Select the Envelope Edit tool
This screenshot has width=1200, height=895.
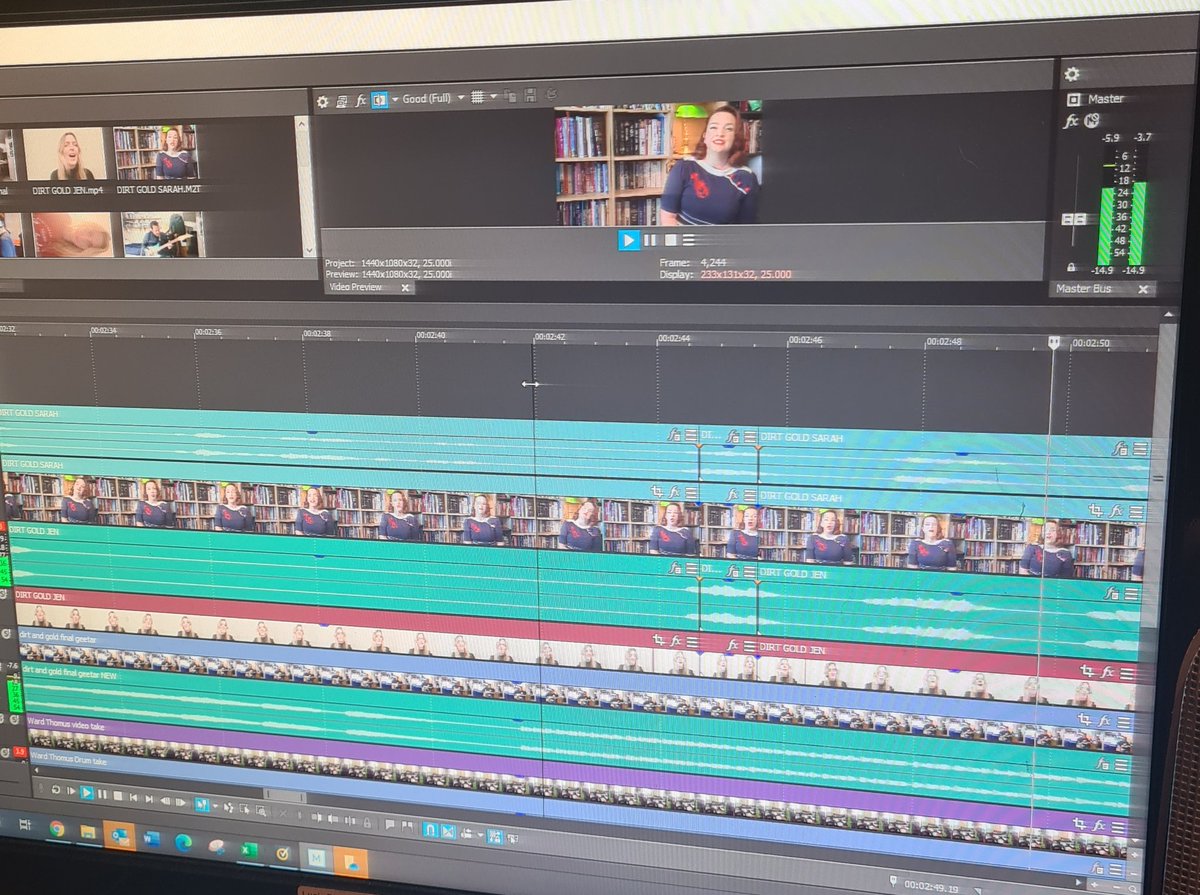228,807
